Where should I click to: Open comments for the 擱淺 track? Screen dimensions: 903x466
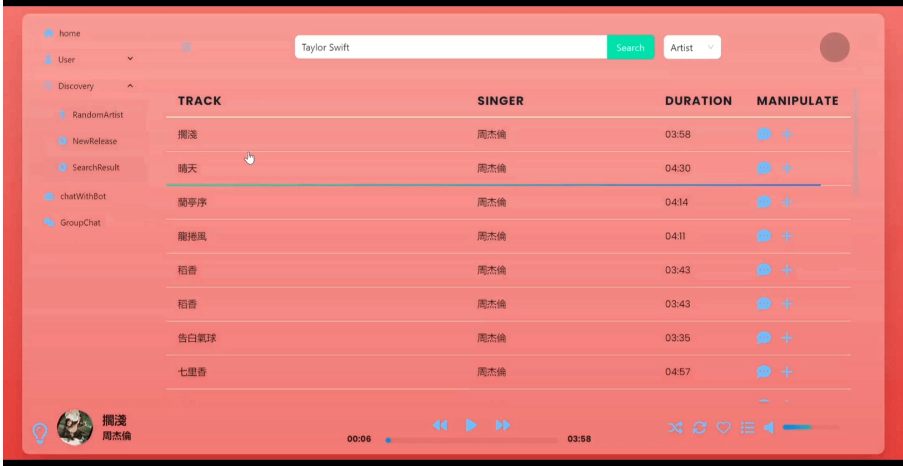click(x=764, y=134)
